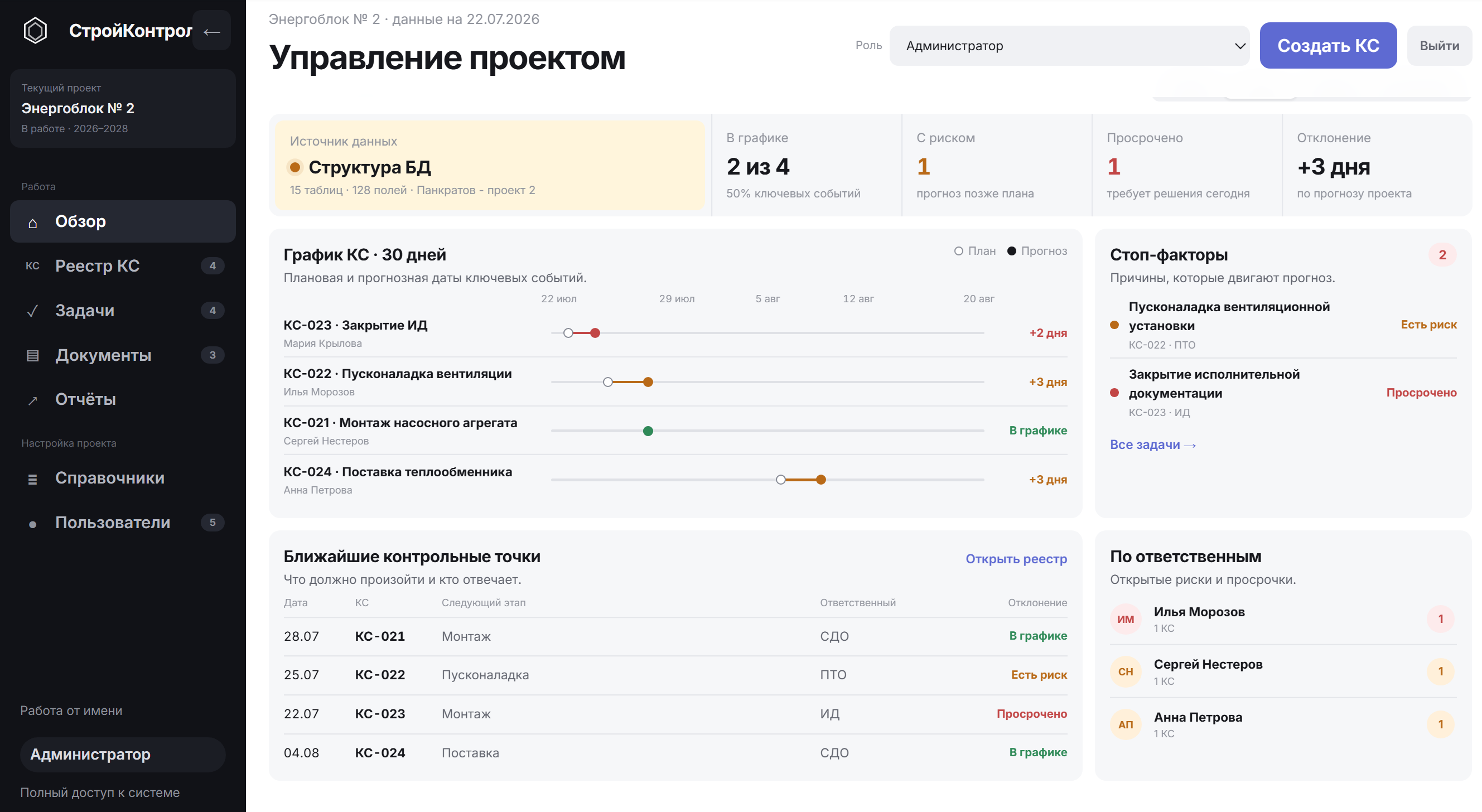This screenshot has width=1482, height=812.
Task: Click the checkmark icon beside Задачи
Action: (33, 311)
